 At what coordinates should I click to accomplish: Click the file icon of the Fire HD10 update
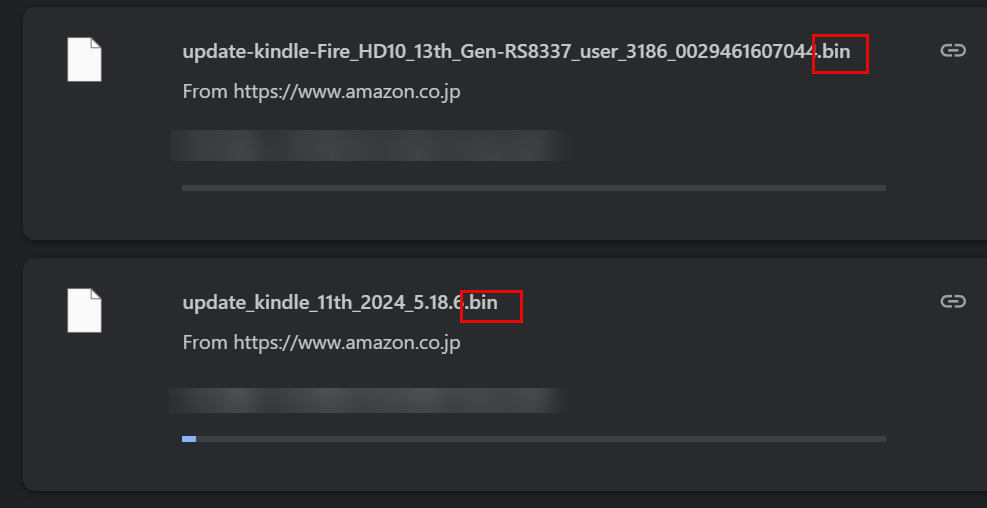[84, 59]
